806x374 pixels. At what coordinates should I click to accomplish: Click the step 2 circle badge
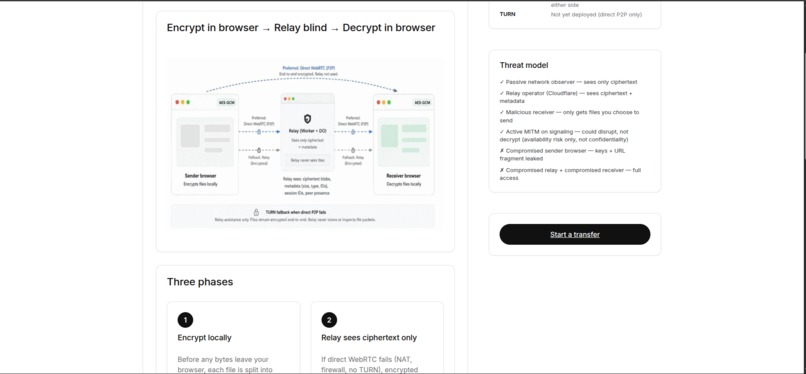[x=329, y=320]
